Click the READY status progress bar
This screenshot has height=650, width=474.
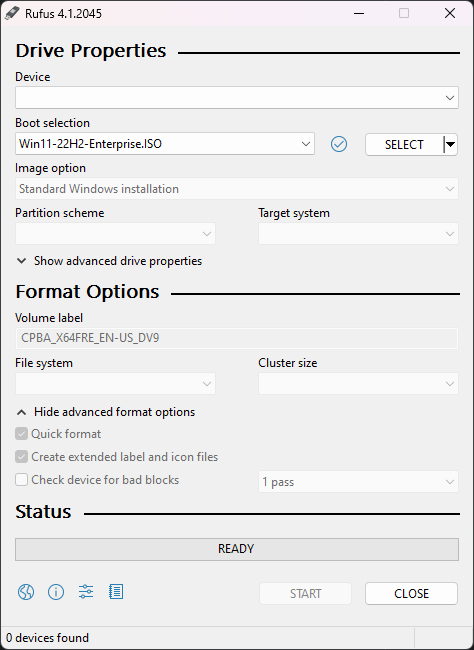[x=237, y=549]
